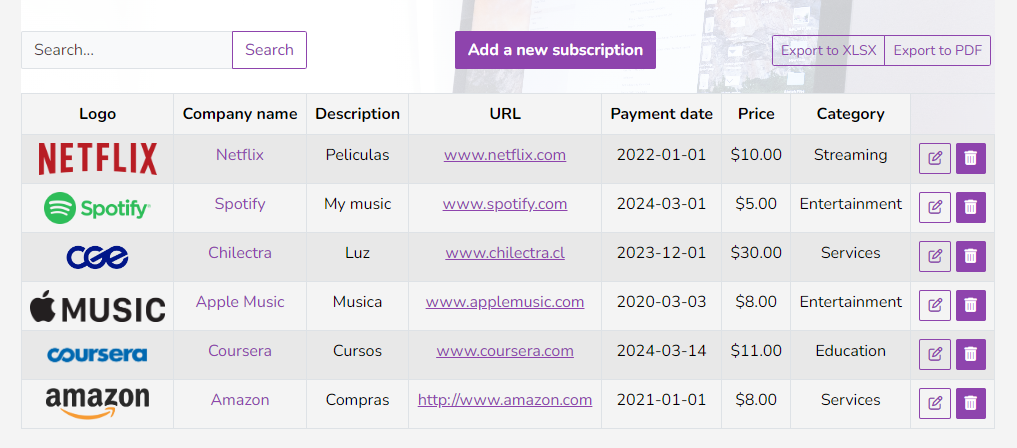Select the Apple Music logo

pos(97,306)
